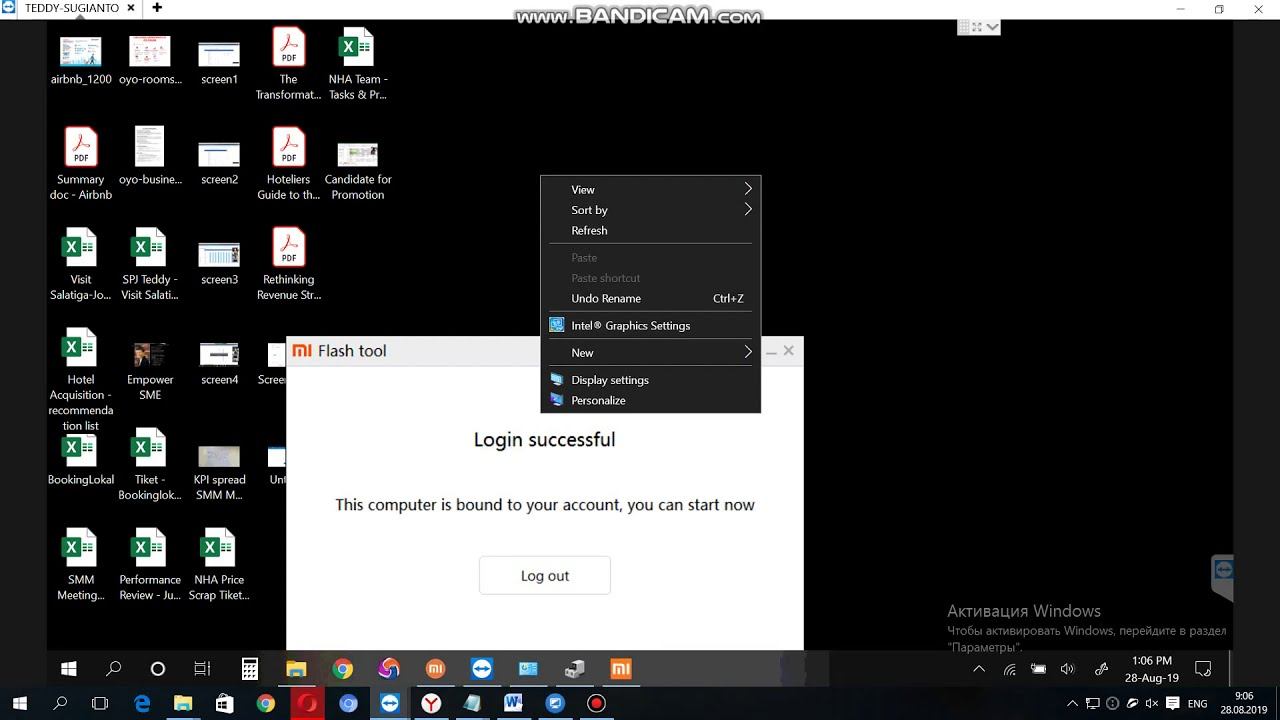The height and width of the screenshot is (720, 1280).
Task: Open Rethinking Revenue Str... PDF
Action: (288, 264)
